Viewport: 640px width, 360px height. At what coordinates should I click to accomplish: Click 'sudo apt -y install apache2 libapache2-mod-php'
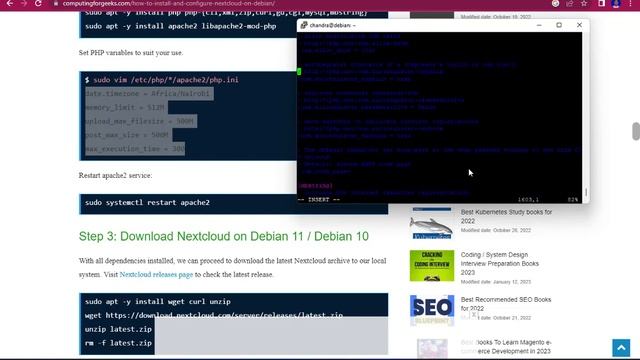180,26
